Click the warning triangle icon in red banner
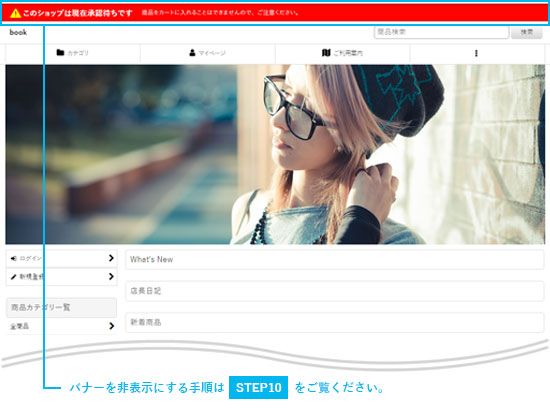This screenshot has height=410, width=550. coord(15,13)
